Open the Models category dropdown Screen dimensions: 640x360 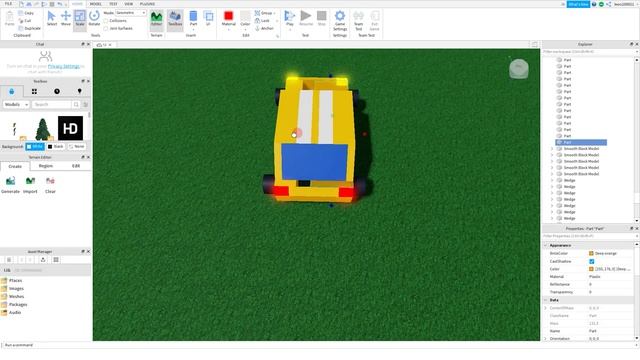click(x=16, y=104)
